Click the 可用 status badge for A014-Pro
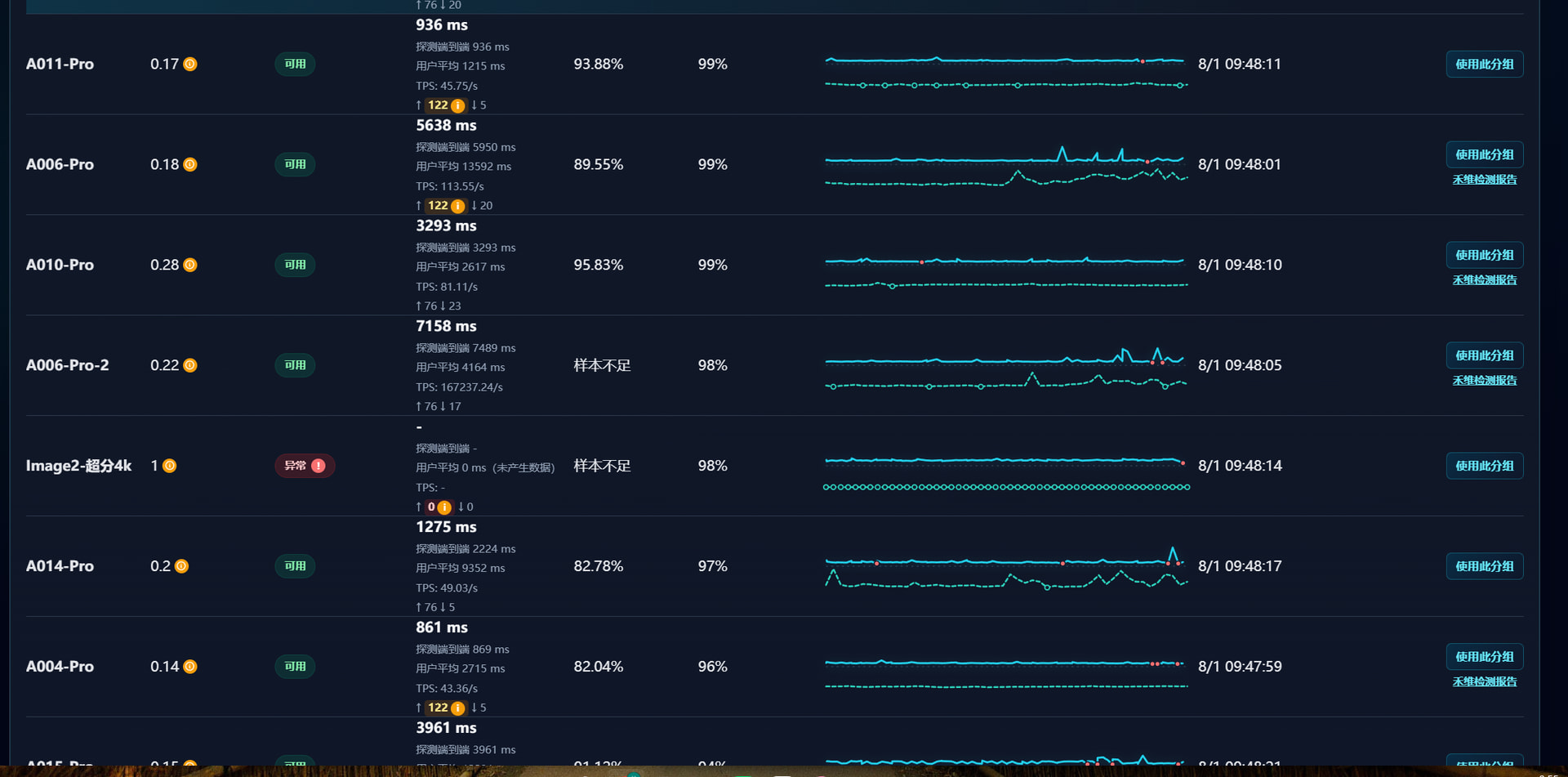Screen dimensions: 1568x777 tap(295, 566)
